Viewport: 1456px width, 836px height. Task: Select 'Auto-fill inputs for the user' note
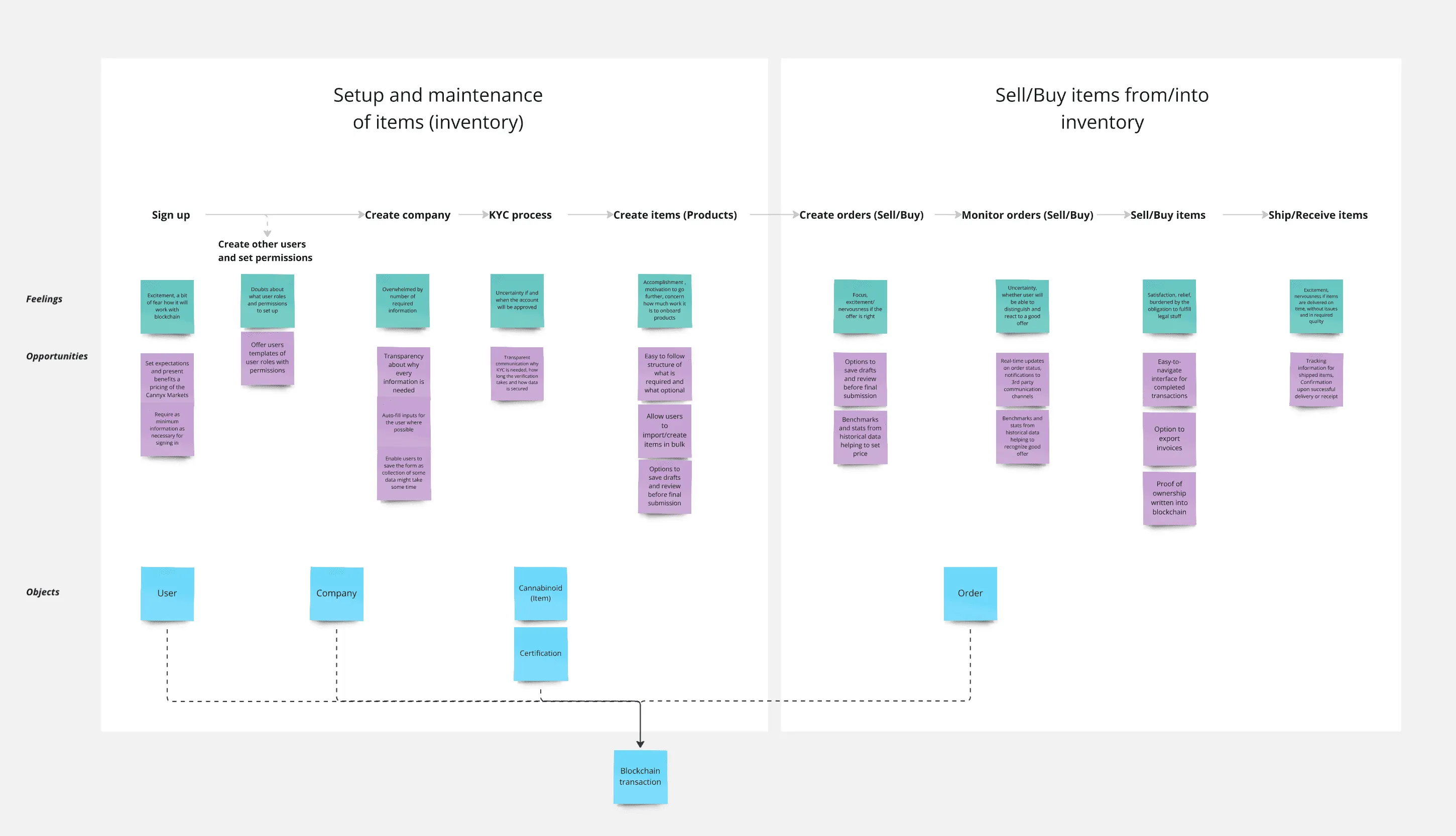point(404,423)
